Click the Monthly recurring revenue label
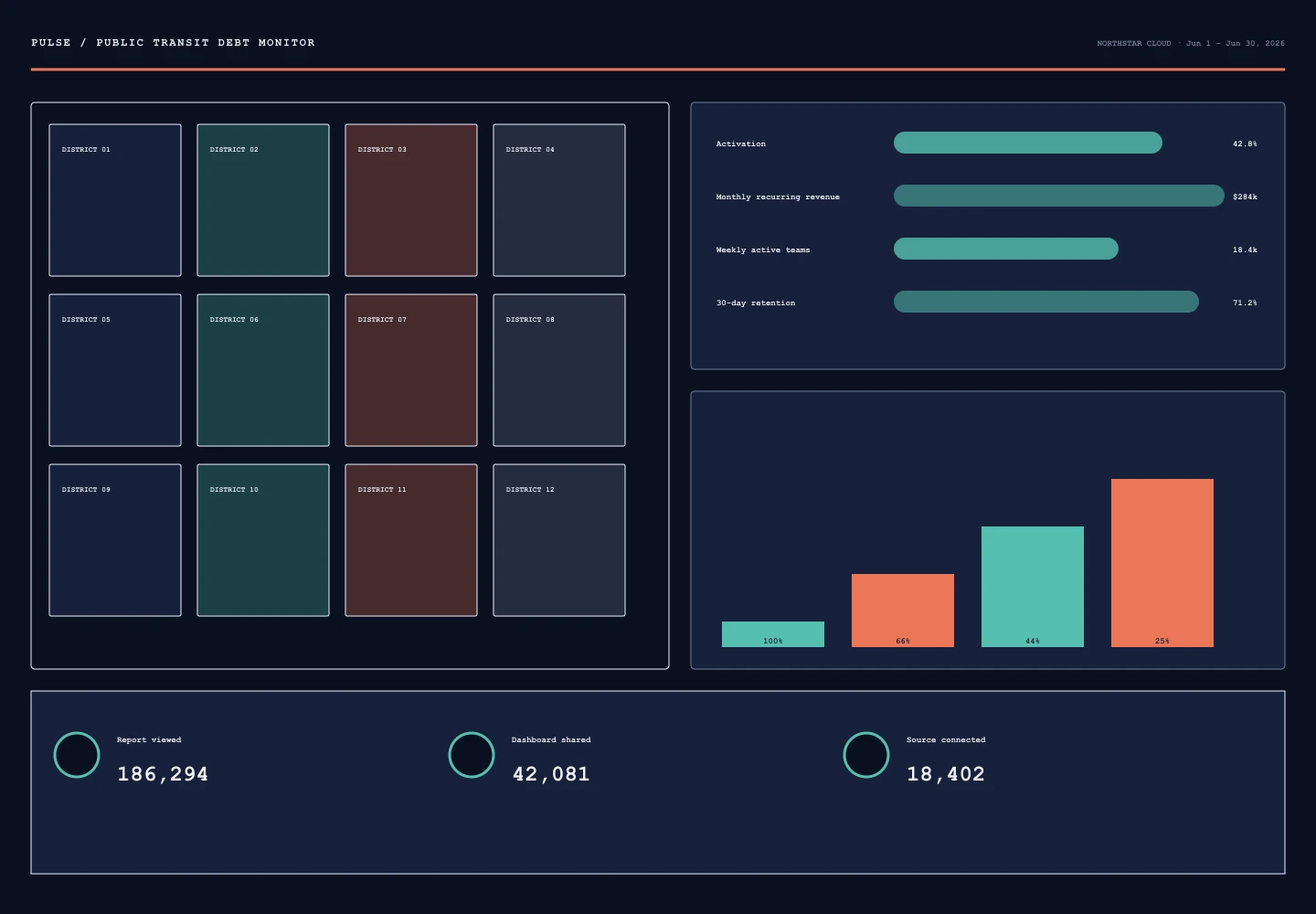 tap(778, 197)
